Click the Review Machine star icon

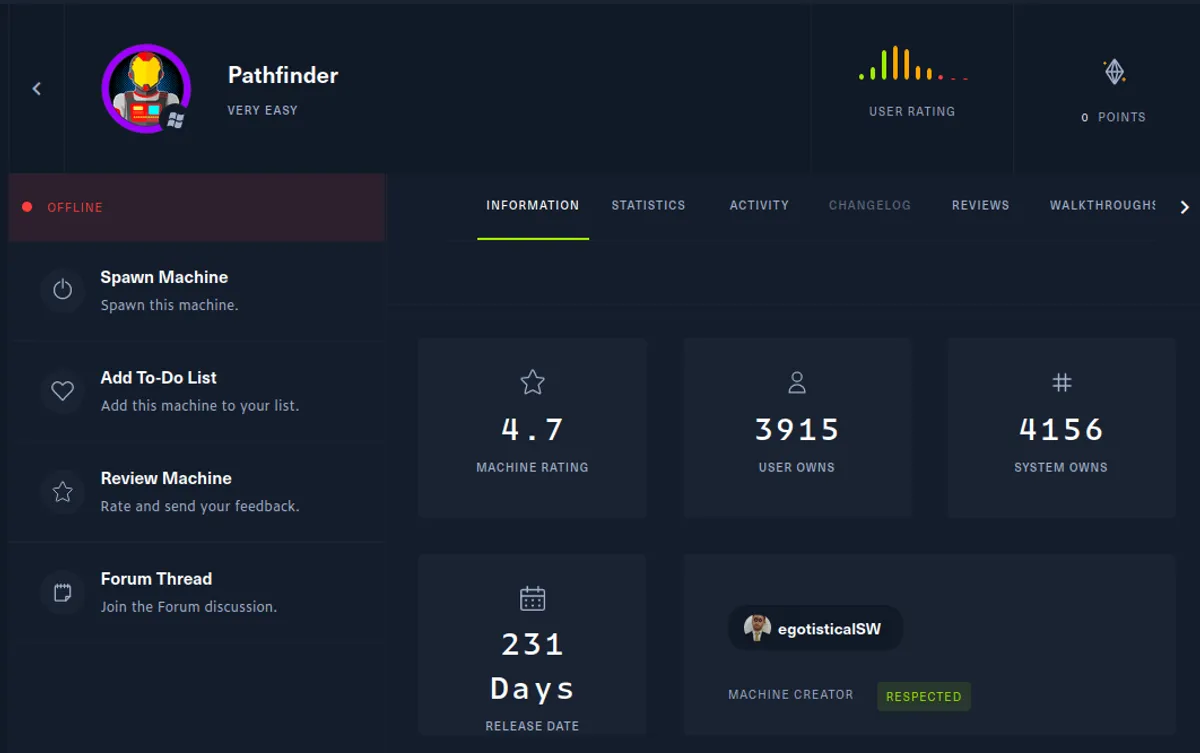click(62, 492)
